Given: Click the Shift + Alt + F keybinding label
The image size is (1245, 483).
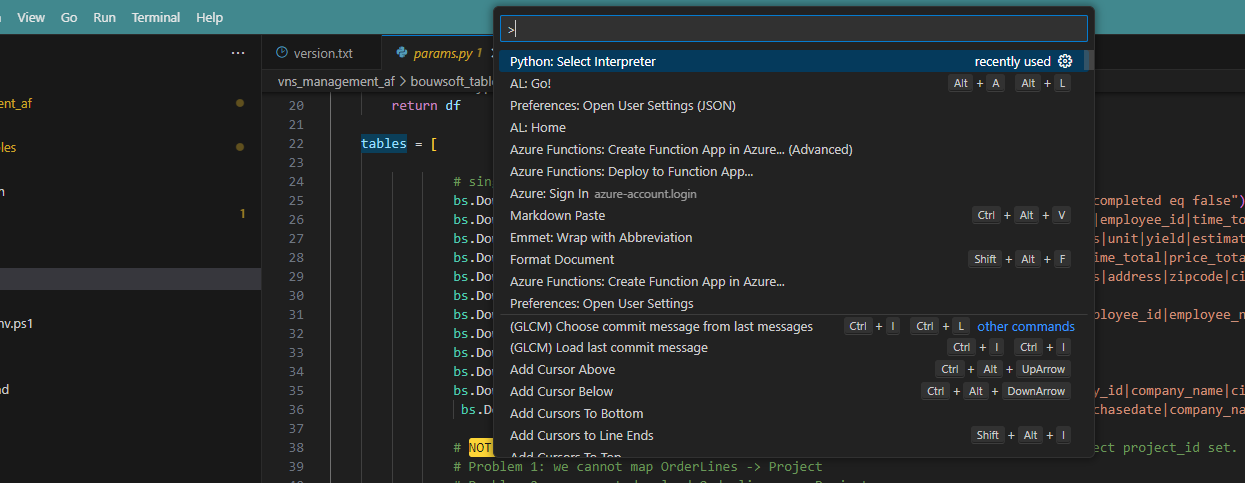Looking at the screenshot, I should tap(1020, 259).
